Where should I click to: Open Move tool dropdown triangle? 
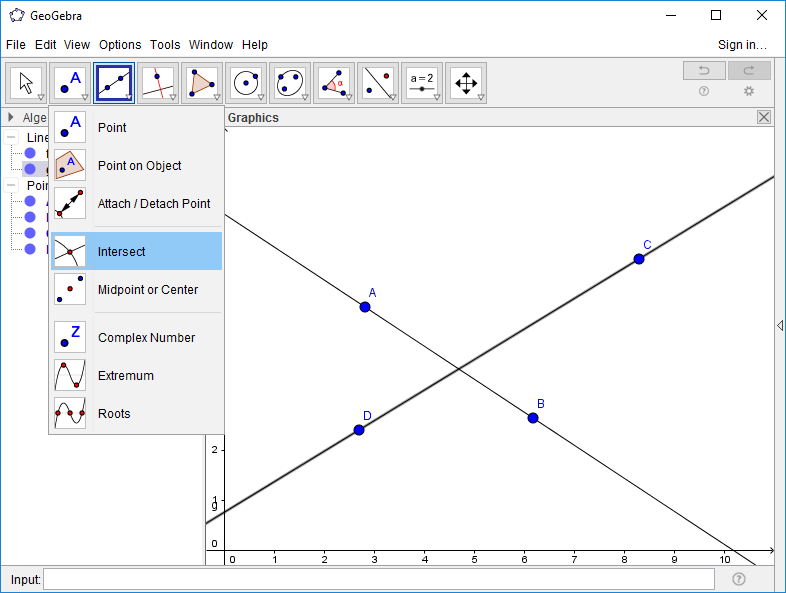pyautogui.click(x=41, y=97)
